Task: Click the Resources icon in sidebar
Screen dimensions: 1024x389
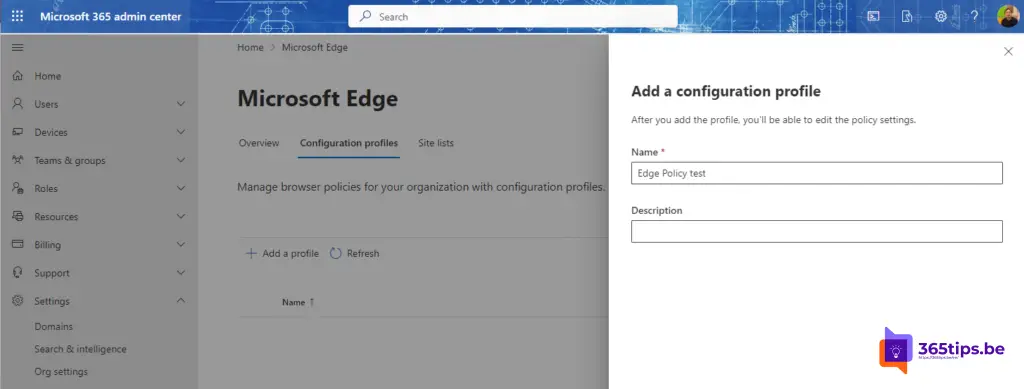Action: coord(18,216)
